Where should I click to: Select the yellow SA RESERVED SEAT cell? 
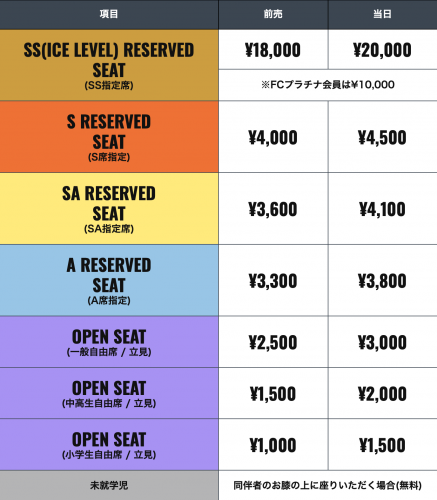[109, 208]
